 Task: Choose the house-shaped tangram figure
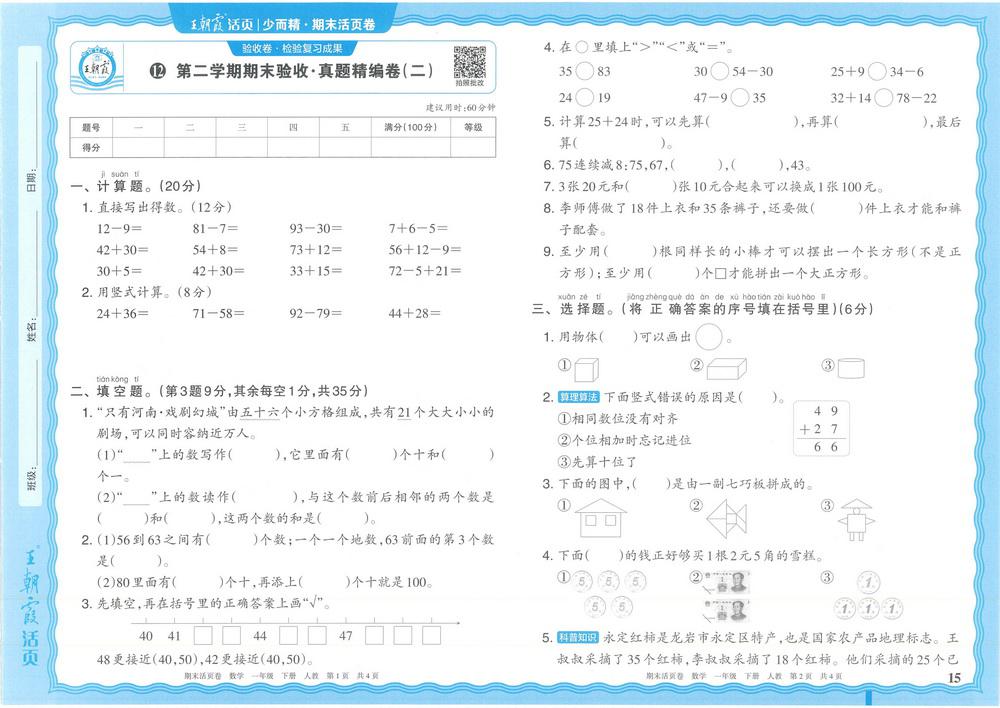click(x=600, y=517)
